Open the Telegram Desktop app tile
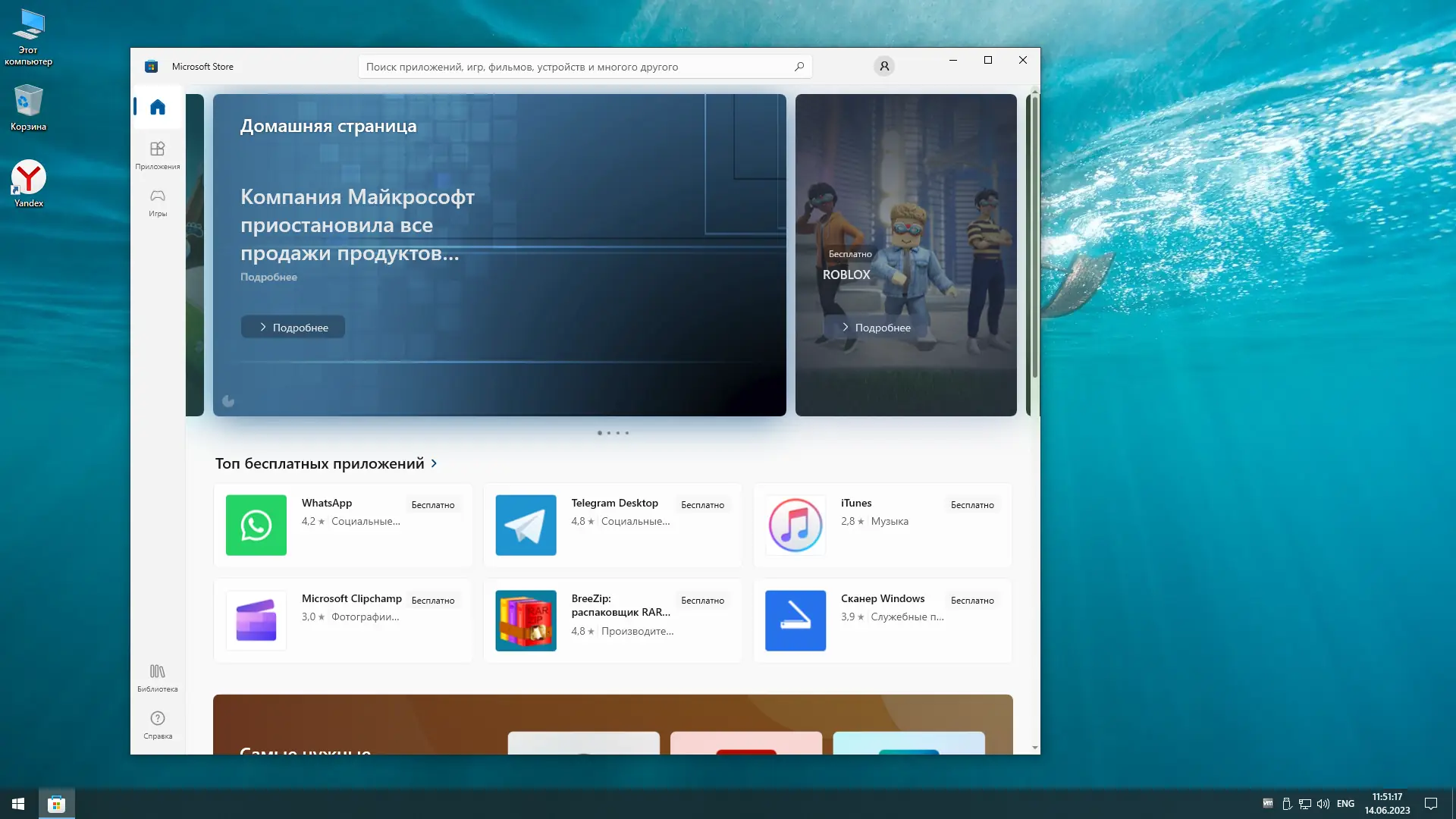 (612, 525)
